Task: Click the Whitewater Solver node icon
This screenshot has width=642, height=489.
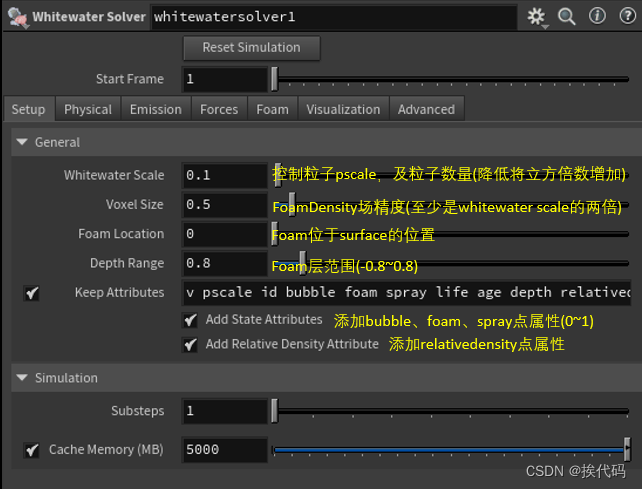Action: pos(18,17)
